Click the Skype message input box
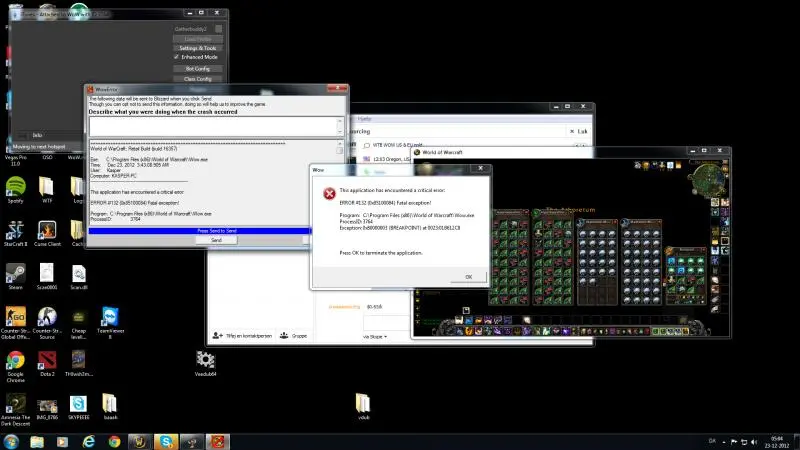800x450 pixels. click(386, 322)
